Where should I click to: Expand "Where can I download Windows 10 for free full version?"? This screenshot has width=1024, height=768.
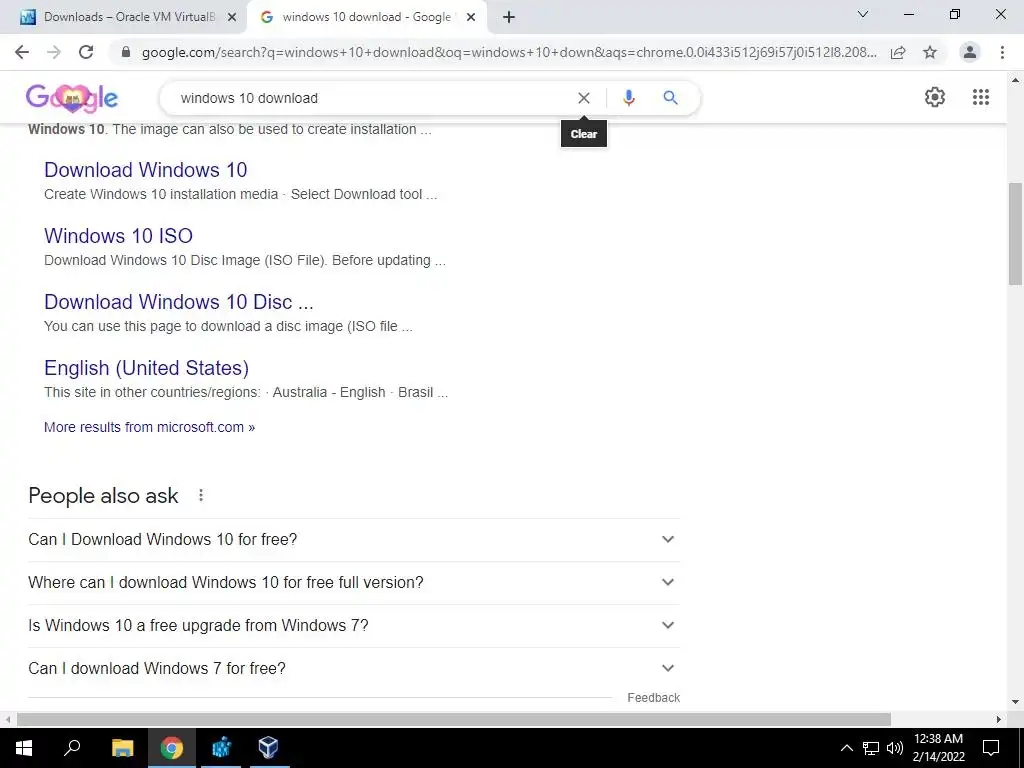(x=354, y=583)
